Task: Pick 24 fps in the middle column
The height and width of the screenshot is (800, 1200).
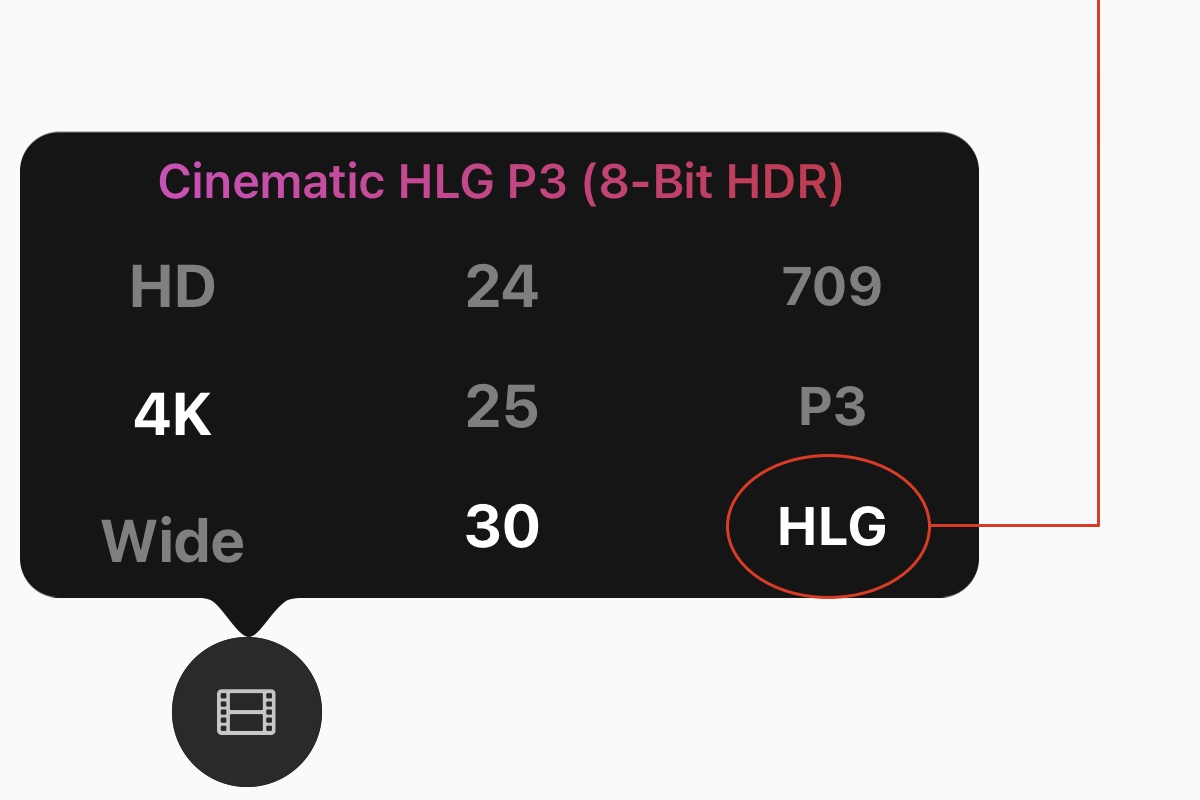Action: tap(502, 288)
